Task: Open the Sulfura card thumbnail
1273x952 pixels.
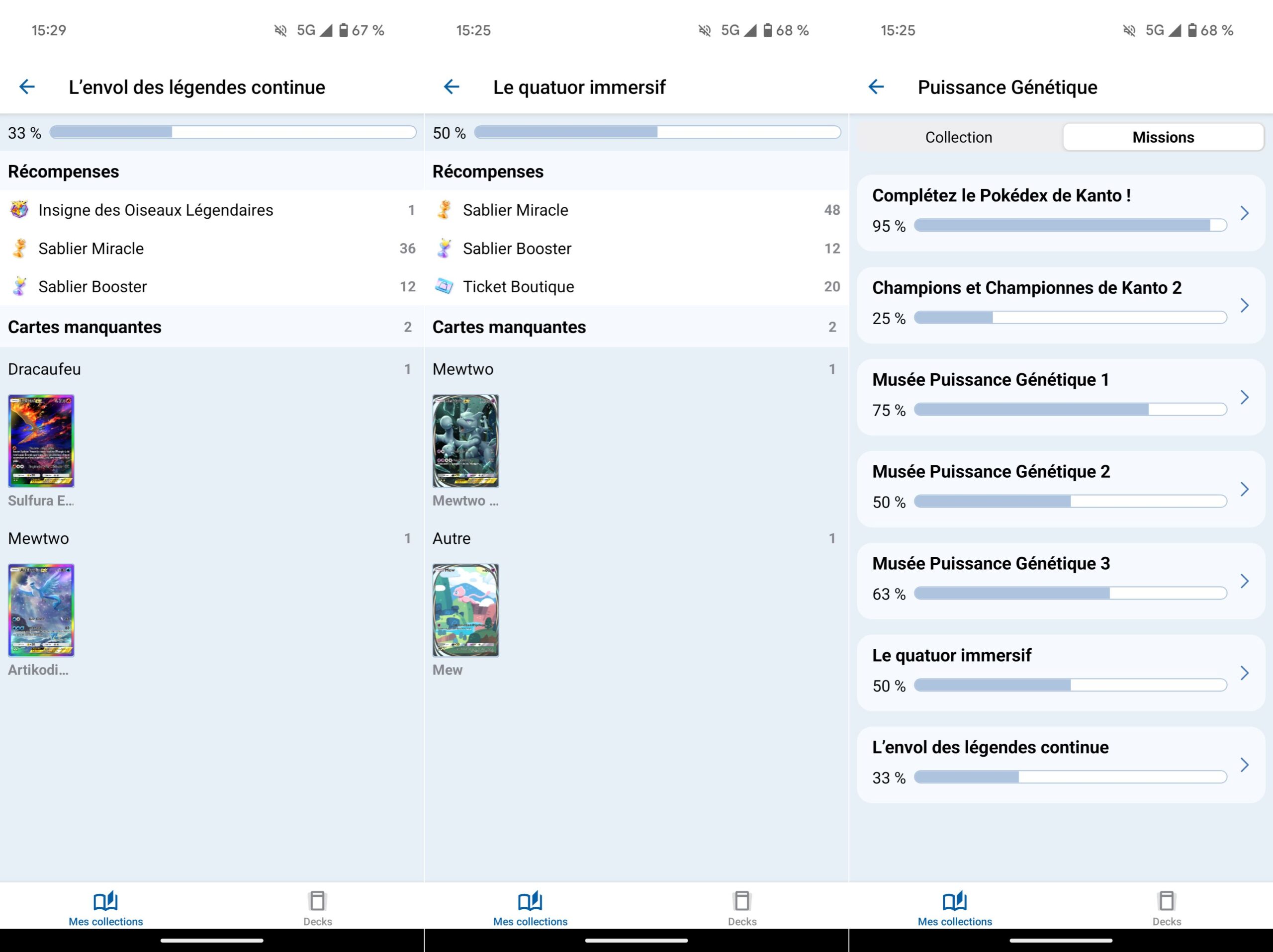Action: [x=41, y=440]
